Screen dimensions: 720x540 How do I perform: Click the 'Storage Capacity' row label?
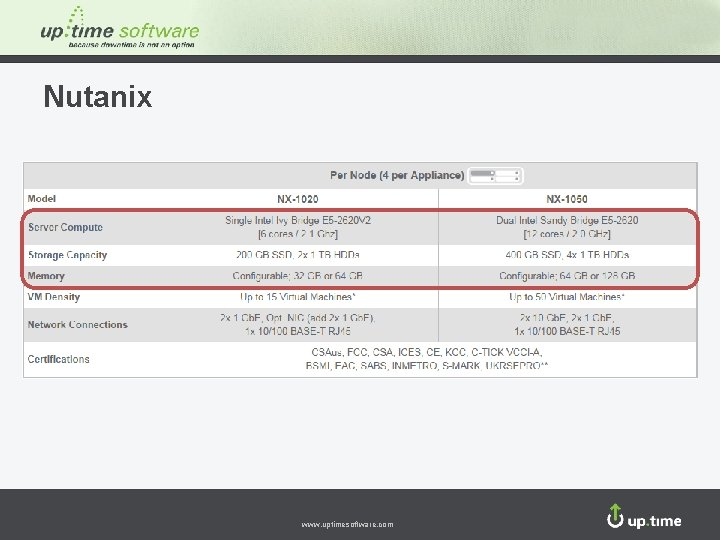(68, 255)
